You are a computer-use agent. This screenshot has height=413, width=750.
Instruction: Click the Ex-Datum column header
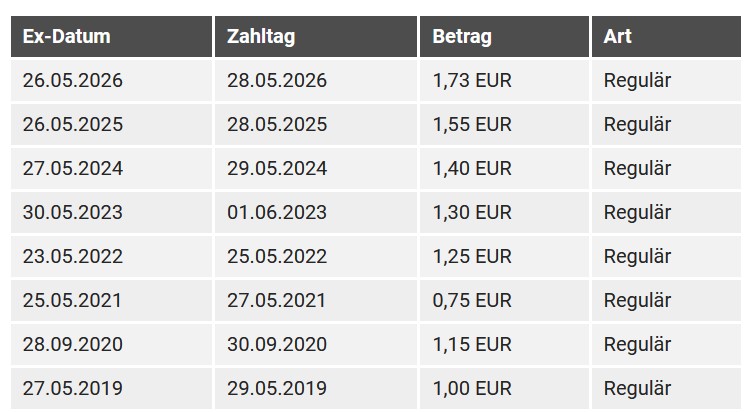pos(111,36)
